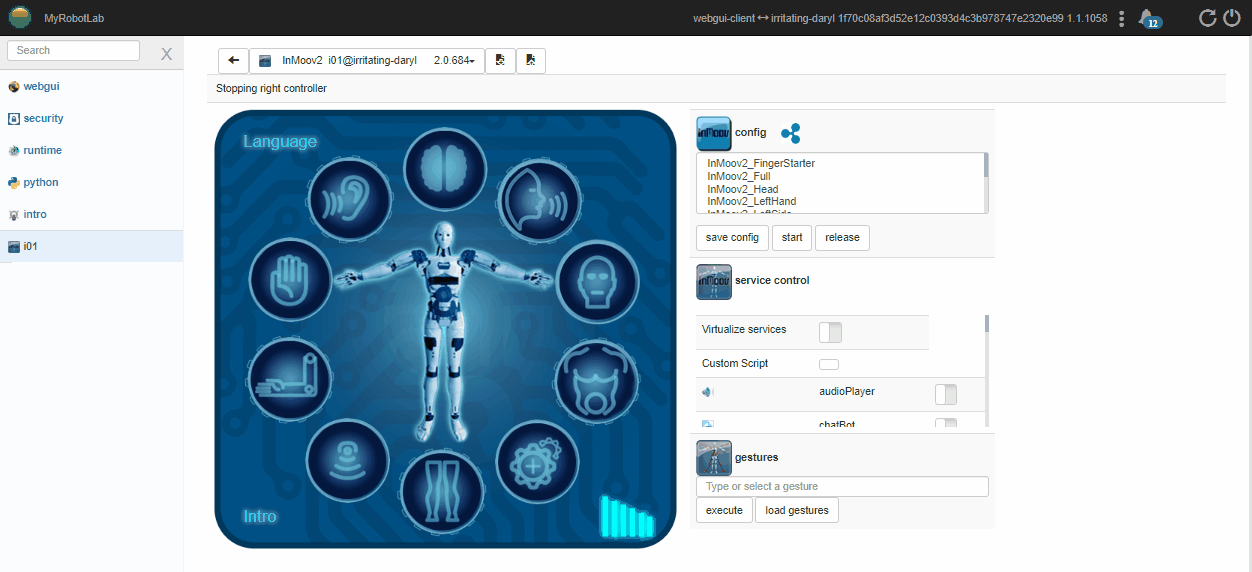Click the load gestures button
The height and width of the screenshot is (572, 1252).
click(x=797, y=510)
